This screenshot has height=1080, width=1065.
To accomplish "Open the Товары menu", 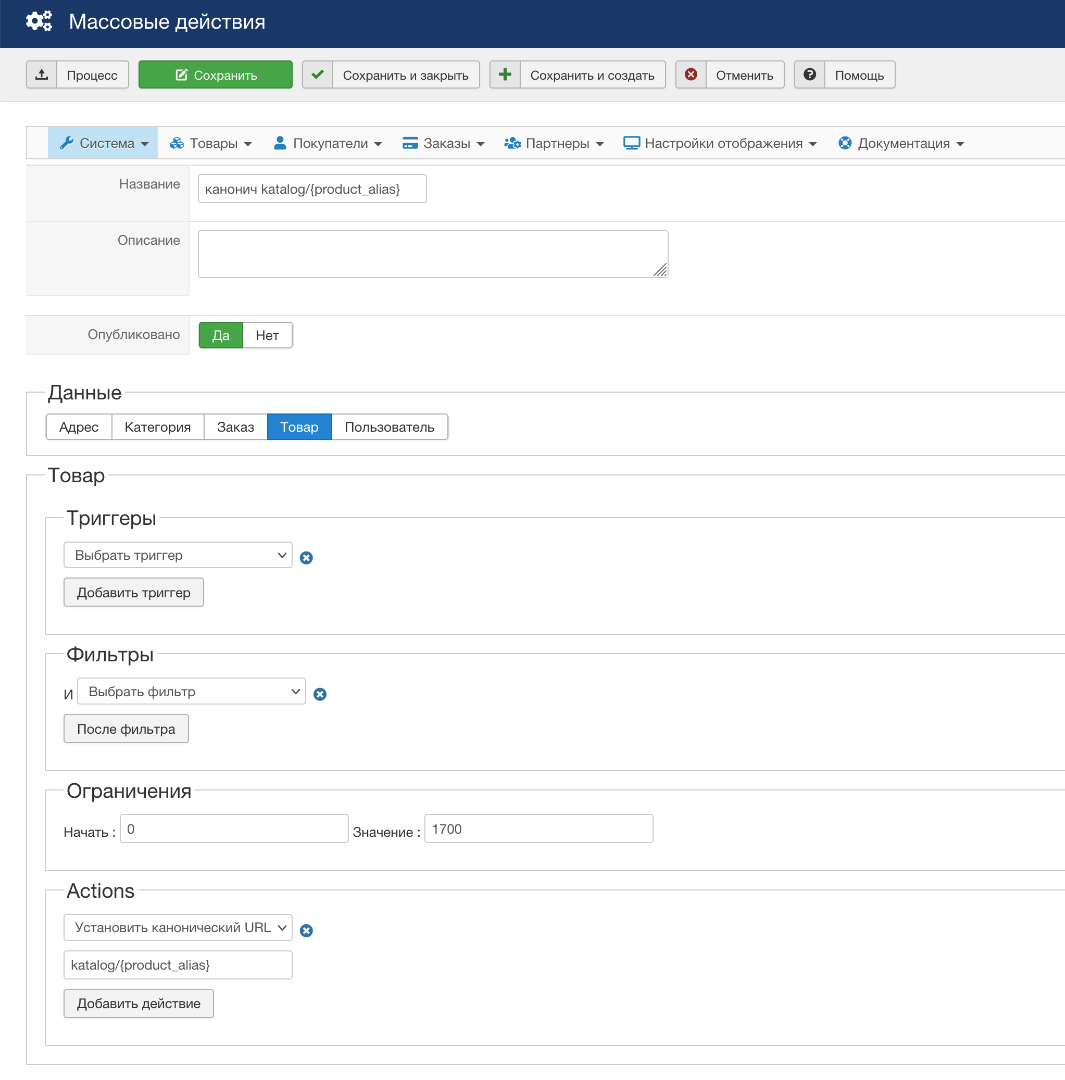I will click(x=211, y=143).
